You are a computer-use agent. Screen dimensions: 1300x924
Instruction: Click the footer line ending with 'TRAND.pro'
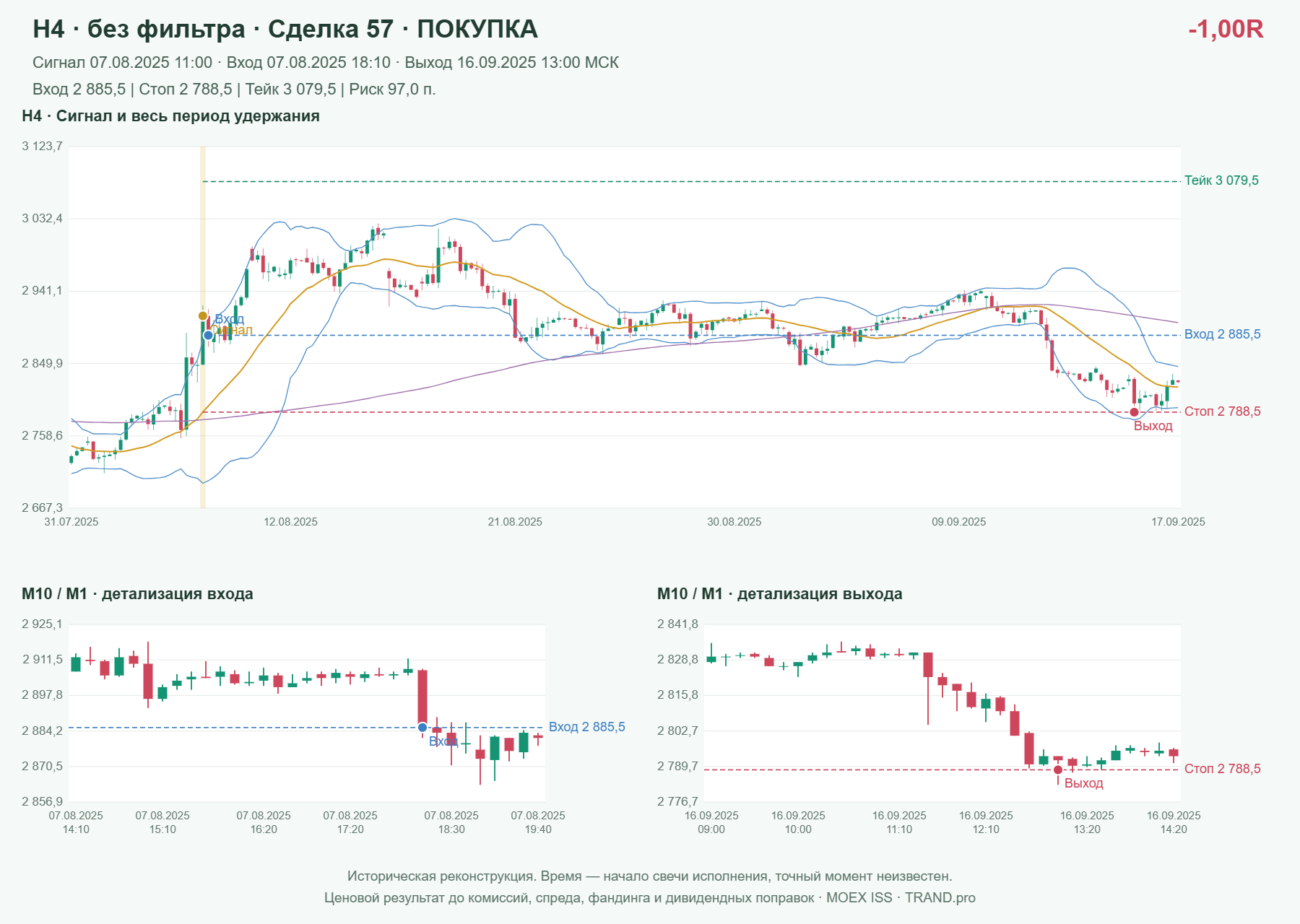tap(650, 898)
